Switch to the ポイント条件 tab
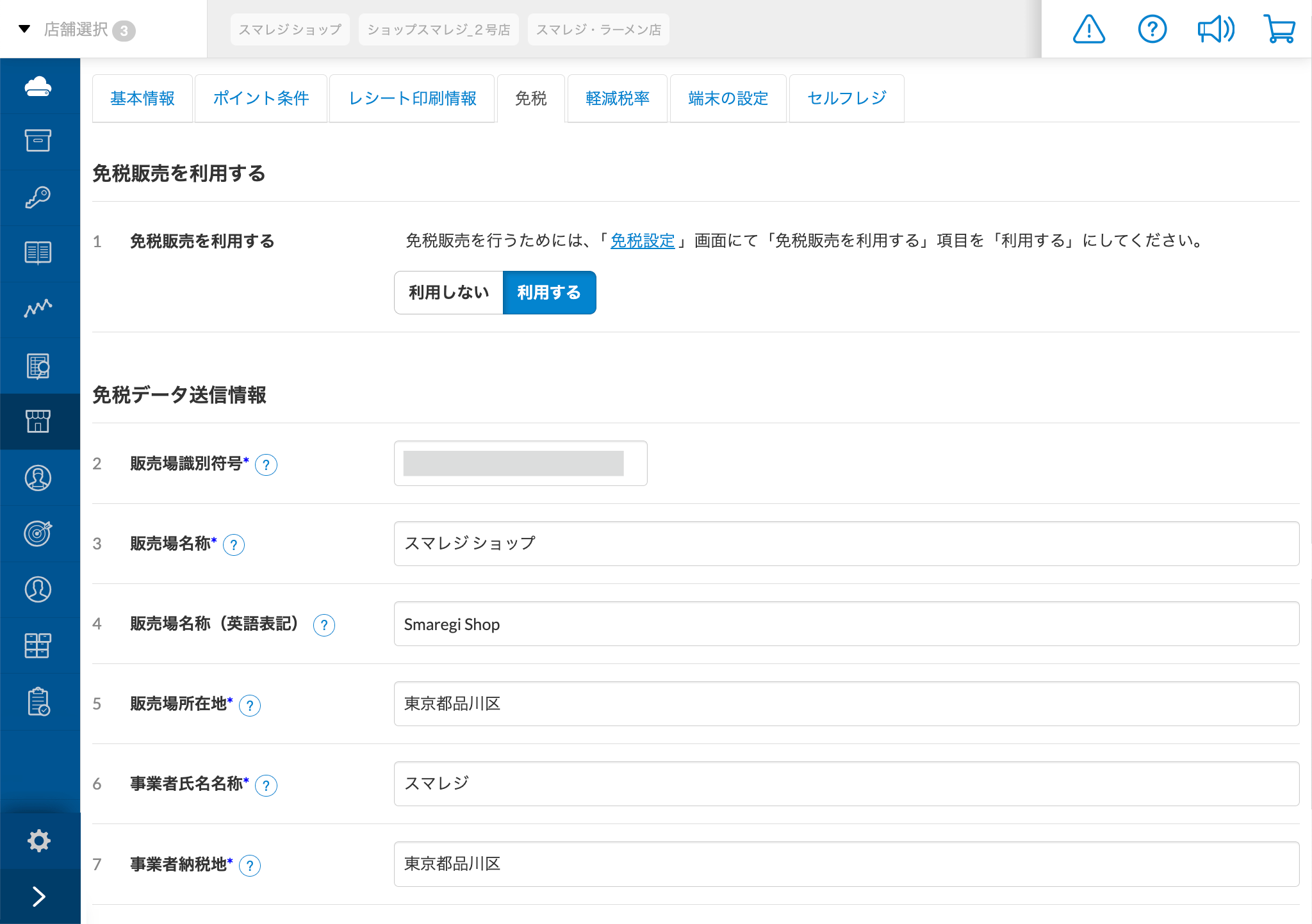Image resolution: width=1312 pixels, height=924 pixels. pyautogui.click(x=261, y=98)
